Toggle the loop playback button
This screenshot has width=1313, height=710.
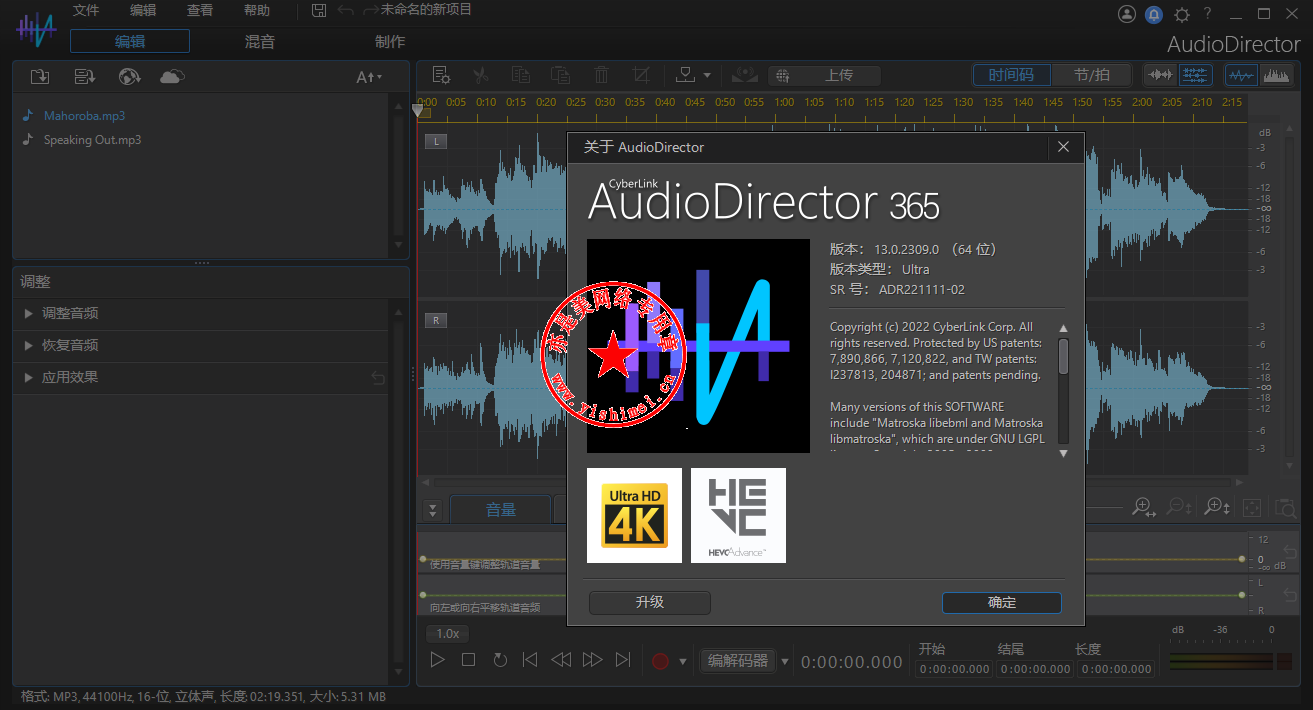click(x=500, y=660)
